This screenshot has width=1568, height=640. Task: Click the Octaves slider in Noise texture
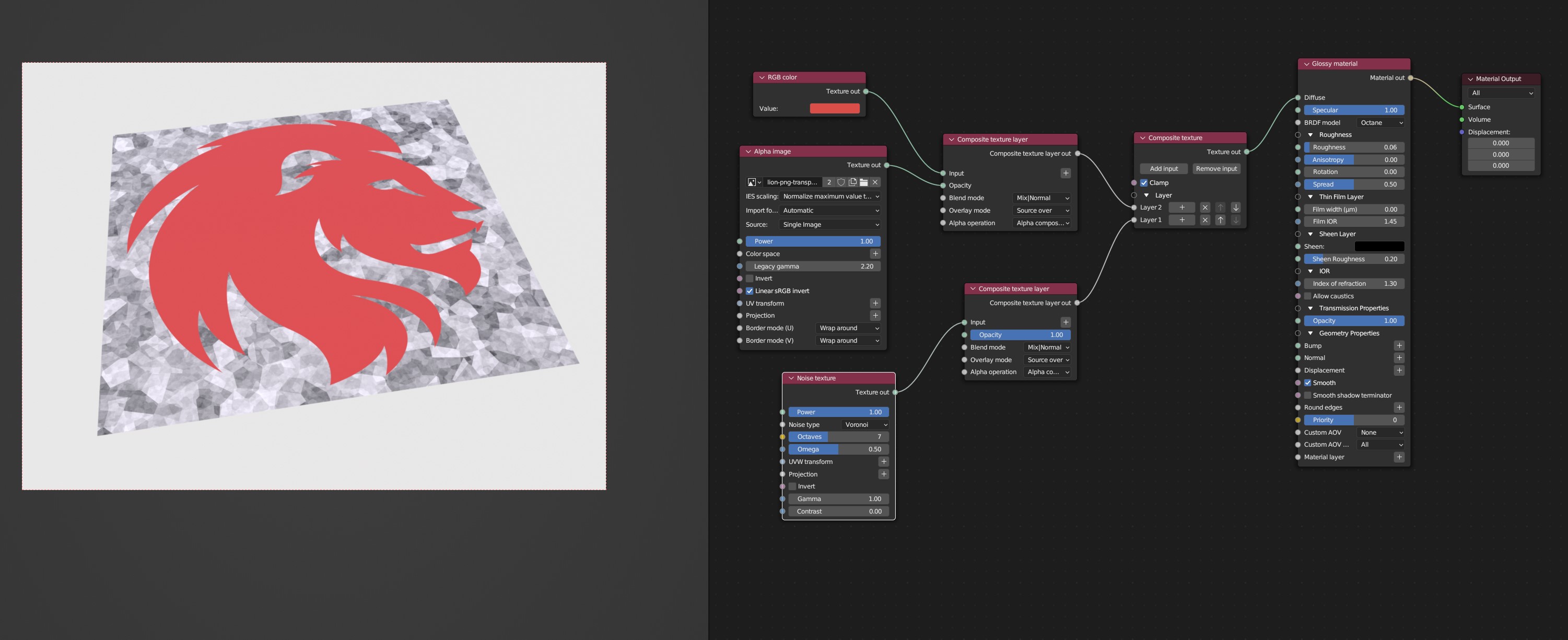(x=838, y=437)
